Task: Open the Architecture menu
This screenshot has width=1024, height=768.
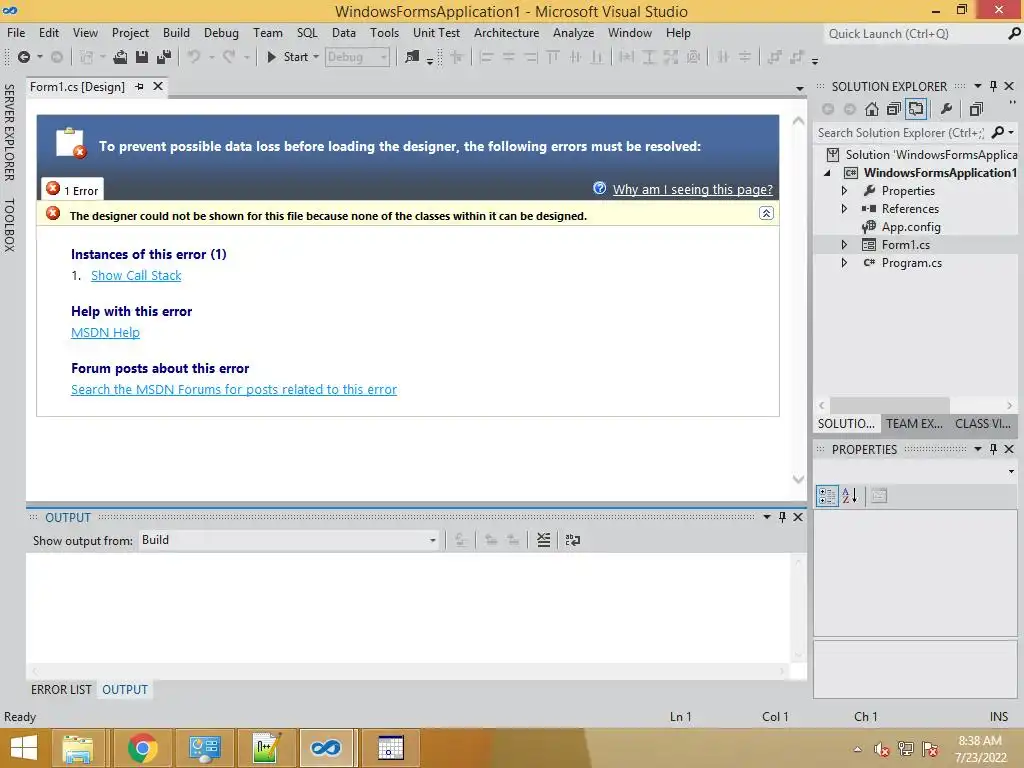Action: point(507,33)
